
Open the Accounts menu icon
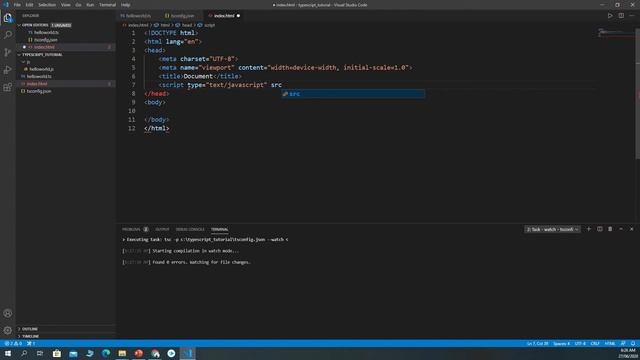(8, 313)
